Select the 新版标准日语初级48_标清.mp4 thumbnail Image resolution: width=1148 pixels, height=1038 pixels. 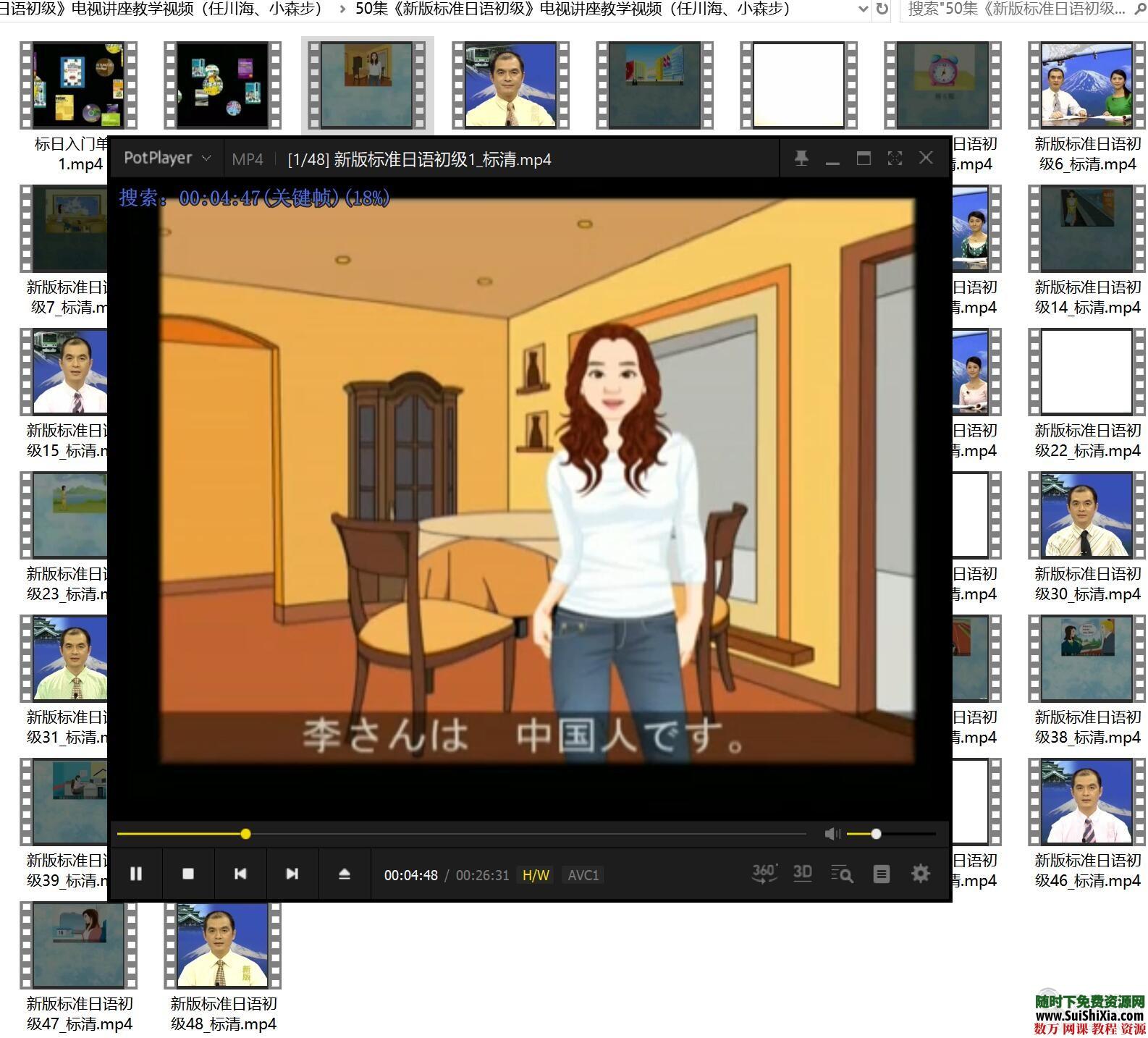pyautogui.click(x=223, y=945)
